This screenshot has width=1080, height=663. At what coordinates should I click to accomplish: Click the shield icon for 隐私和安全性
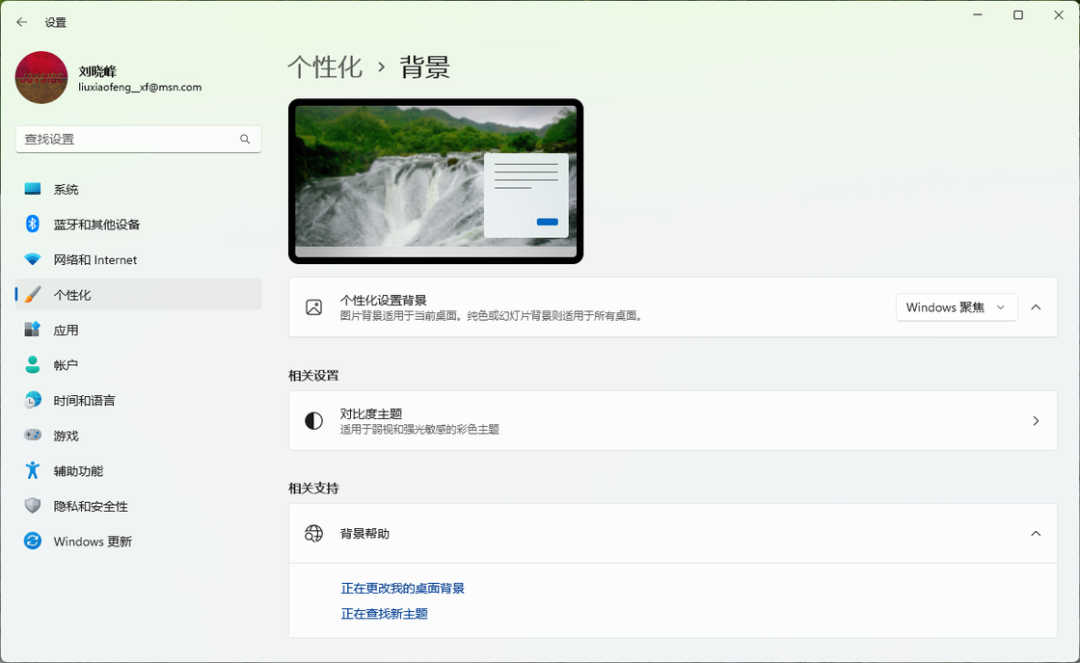pos(32,505)
